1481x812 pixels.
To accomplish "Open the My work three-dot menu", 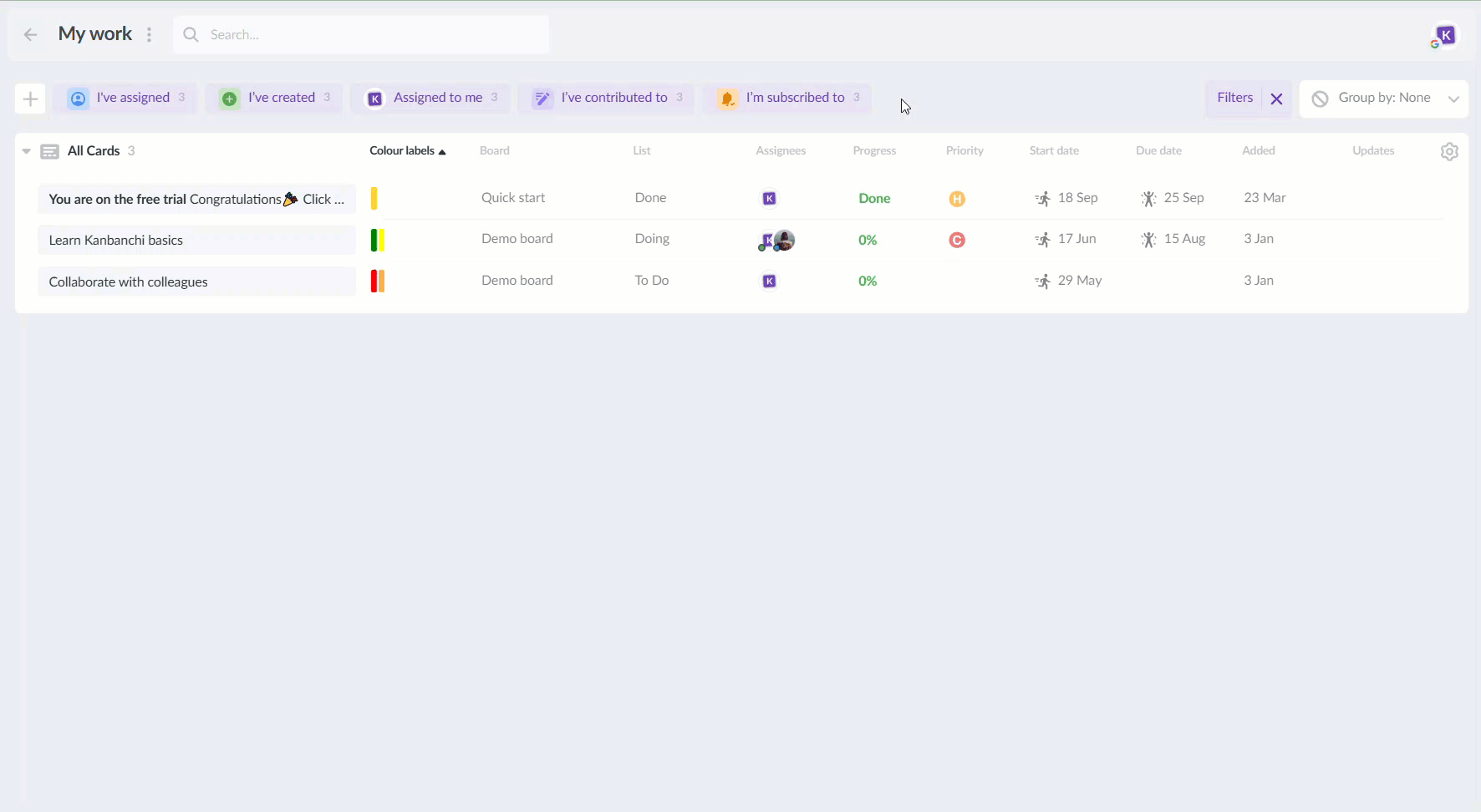I will pyautogui.click(x=150, y=35).
